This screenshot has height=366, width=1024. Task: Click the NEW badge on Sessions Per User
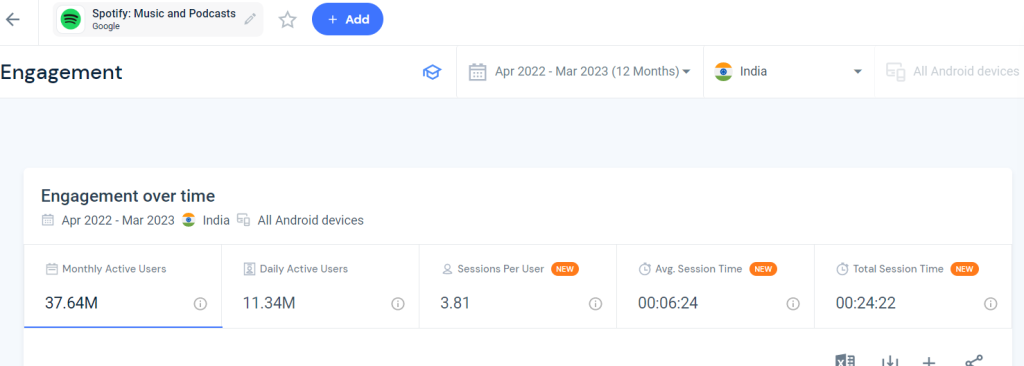[565, 269]
